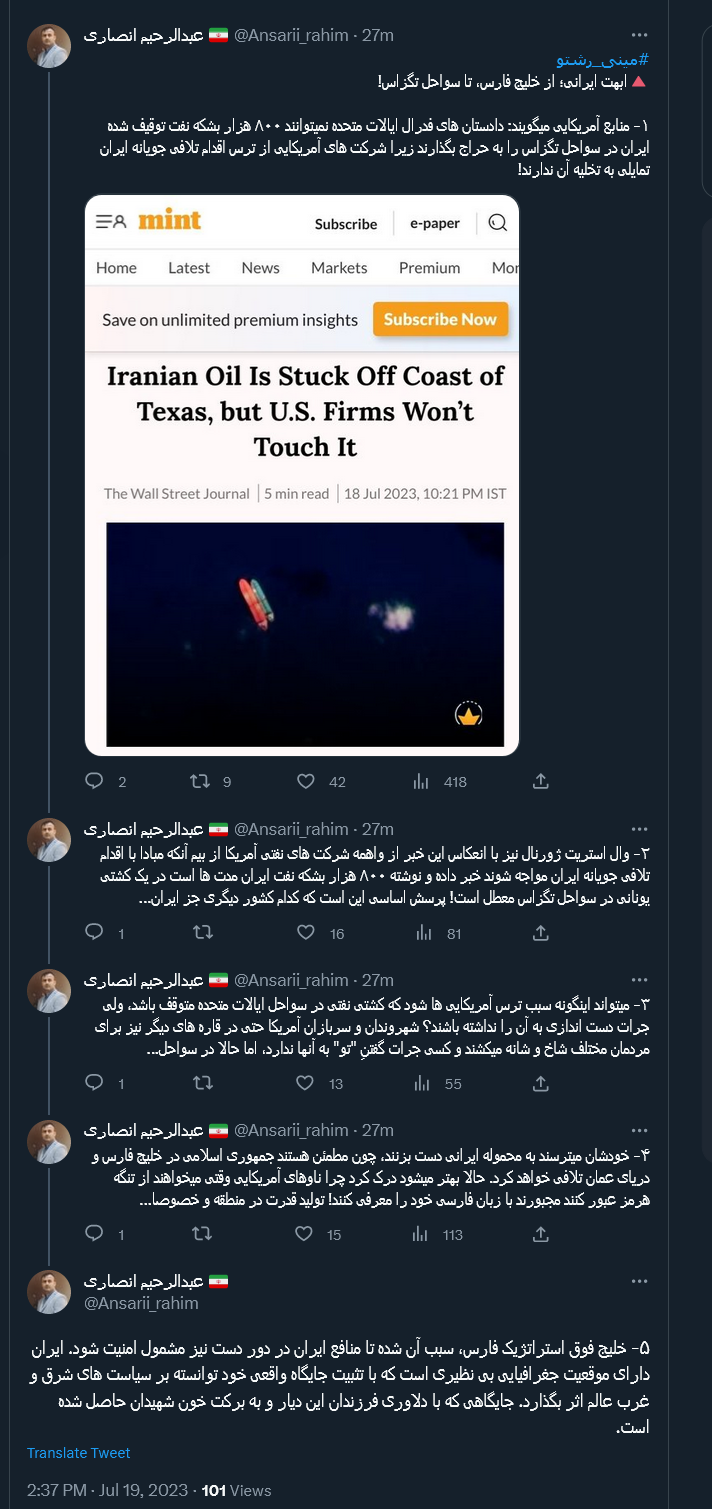The image size is (712, 1509).
Task: Retweet the first tweet showing 9 retweets
Action: [x=201, y=781]
